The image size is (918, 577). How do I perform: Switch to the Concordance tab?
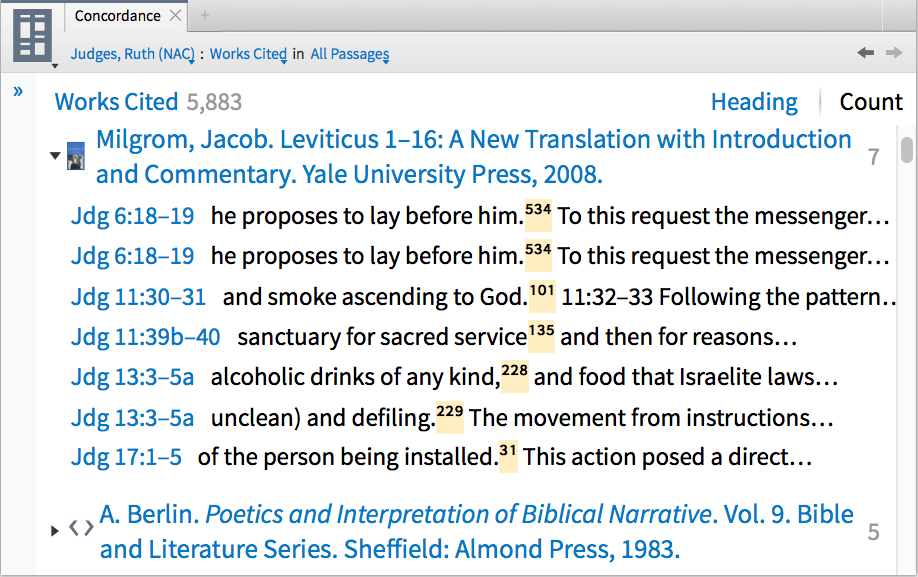coord(117,16)
